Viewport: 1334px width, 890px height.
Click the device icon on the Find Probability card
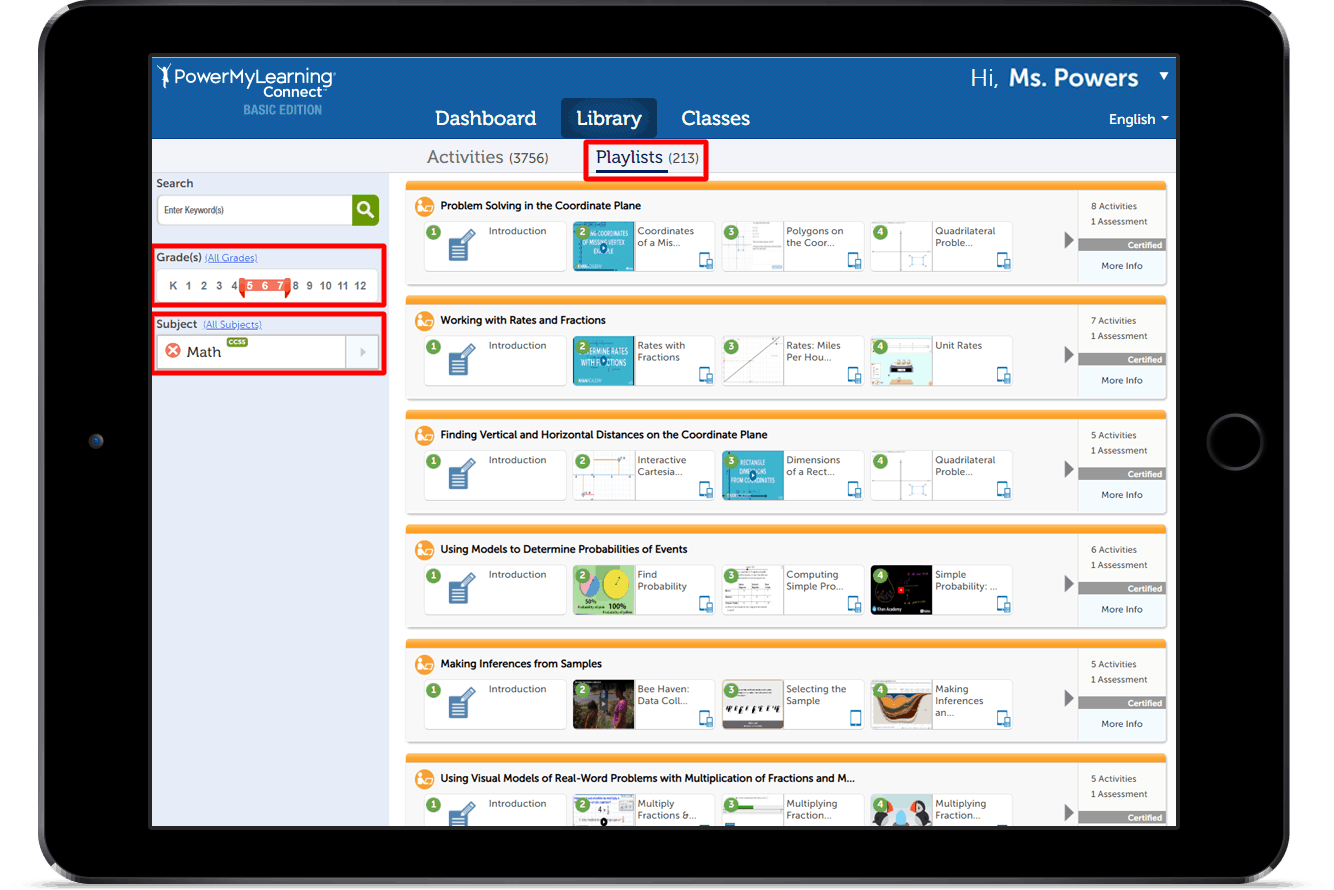click(x=706, y=604)
